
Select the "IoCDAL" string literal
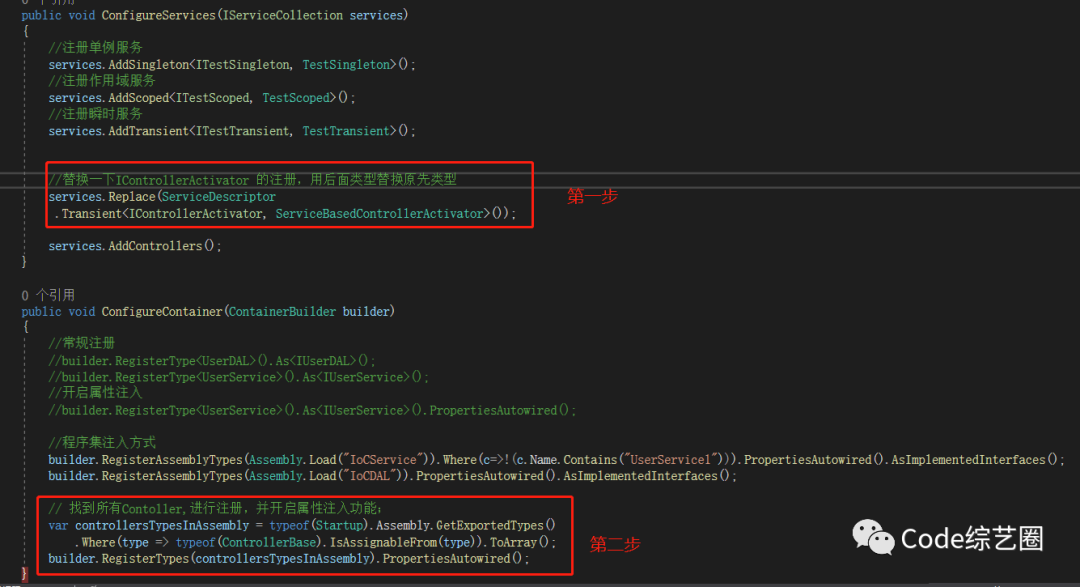pyautogui.click(x=372, y=475)
